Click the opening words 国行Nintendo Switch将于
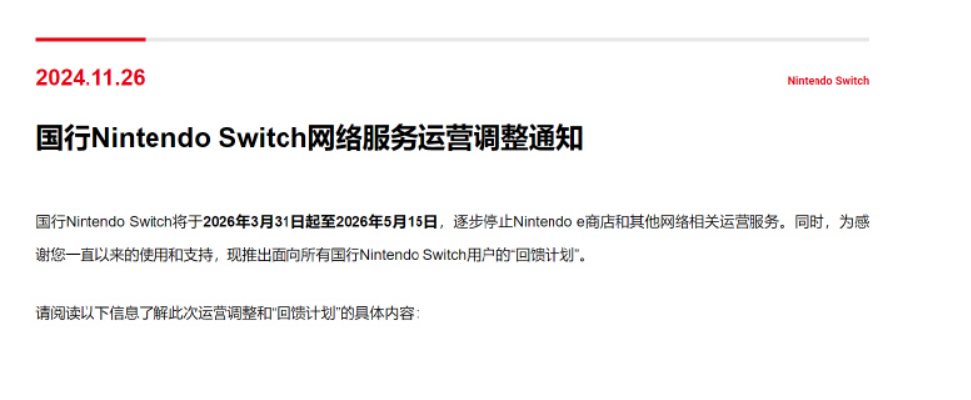 coord(119,221)
